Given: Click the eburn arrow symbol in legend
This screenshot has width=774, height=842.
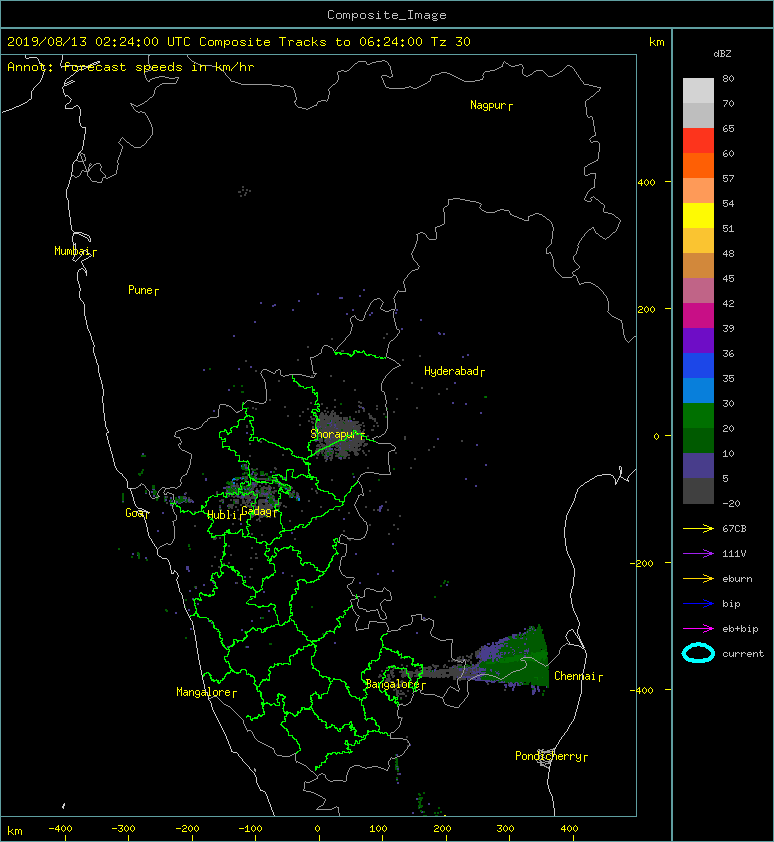Looking at the screenshot, I should coord(698,578).
